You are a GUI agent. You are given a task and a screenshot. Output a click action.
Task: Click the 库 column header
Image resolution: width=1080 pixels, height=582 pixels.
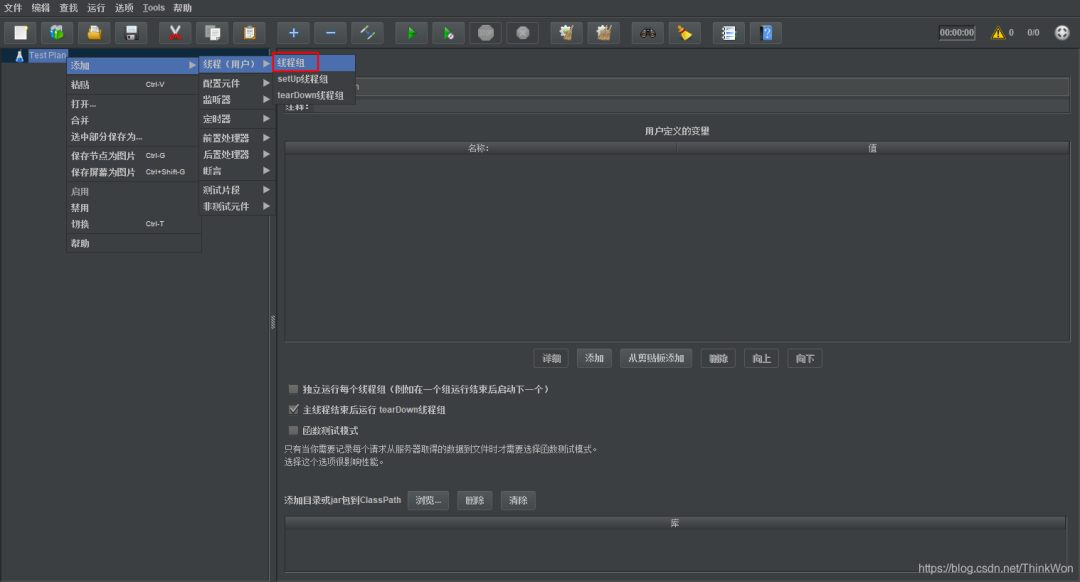tap(676, 523)
